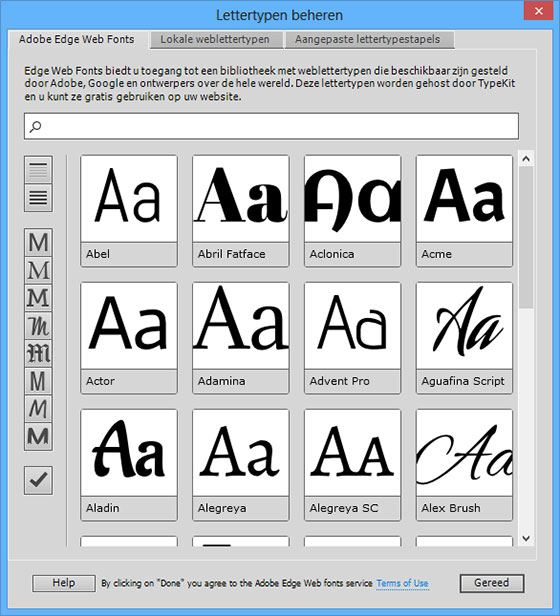Filter fonts suited for headings
560x616 pixels.
(38, 170)
